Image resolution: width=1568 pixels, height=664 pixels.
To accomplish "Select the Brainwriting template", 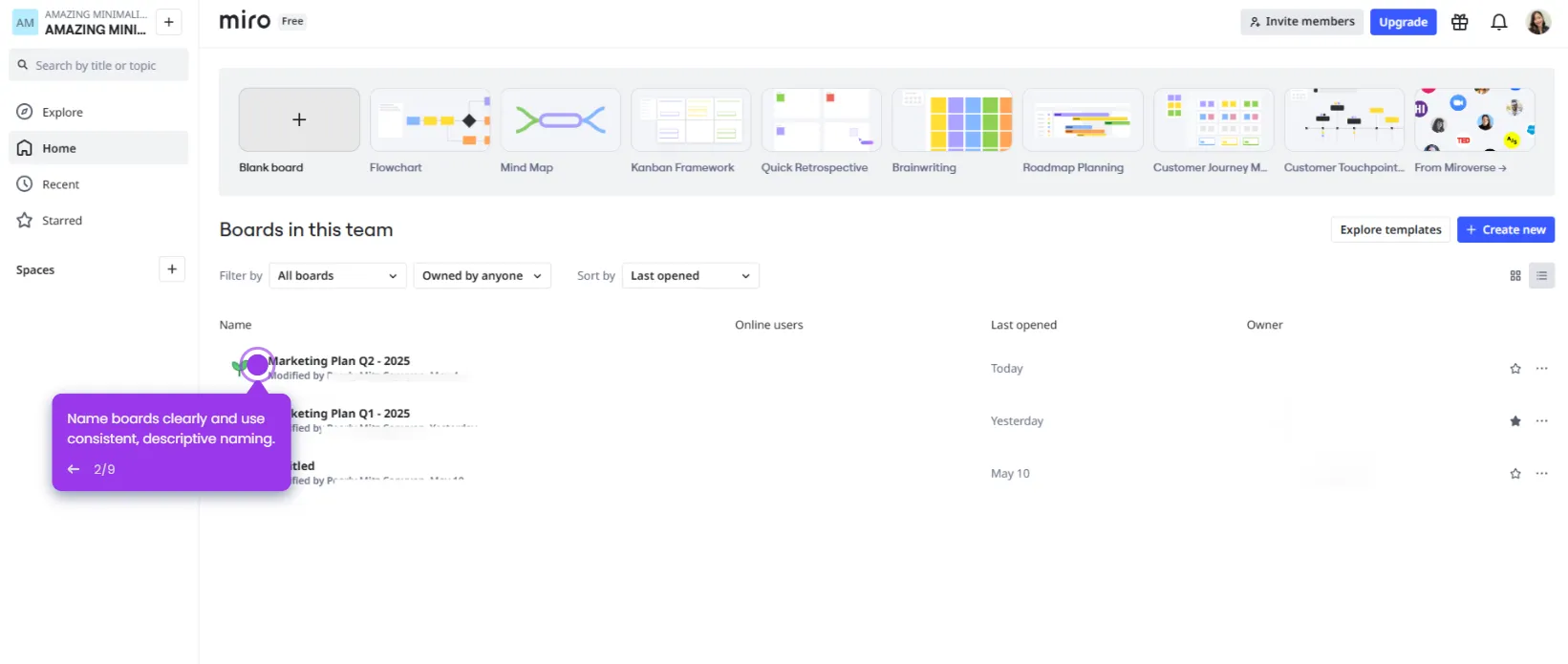I will [953, 119].
